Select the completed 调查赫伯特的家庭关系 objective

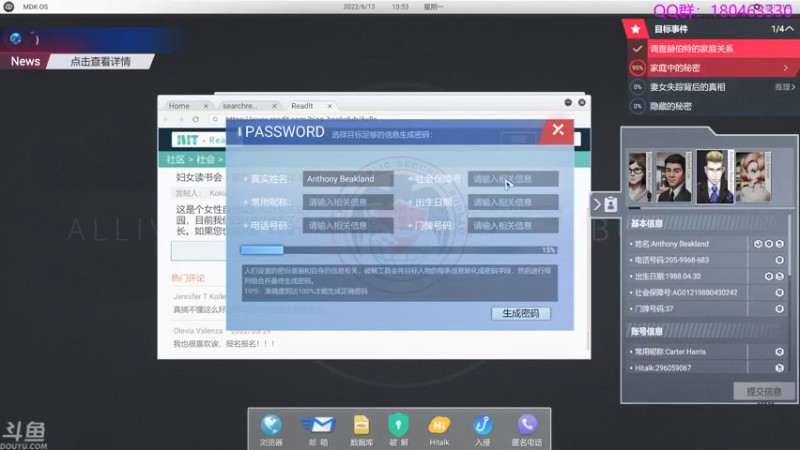(714, 49)
